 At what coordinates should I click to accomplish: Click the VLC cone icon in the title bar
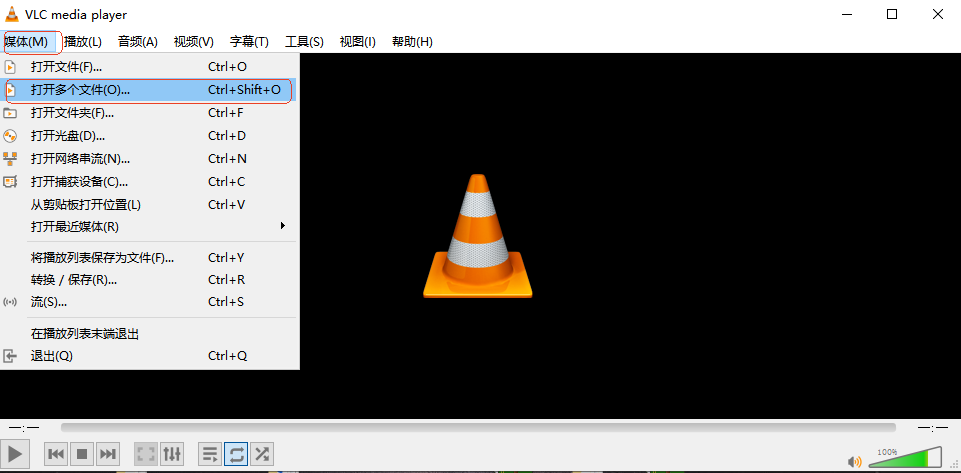(x=12, y=14)
